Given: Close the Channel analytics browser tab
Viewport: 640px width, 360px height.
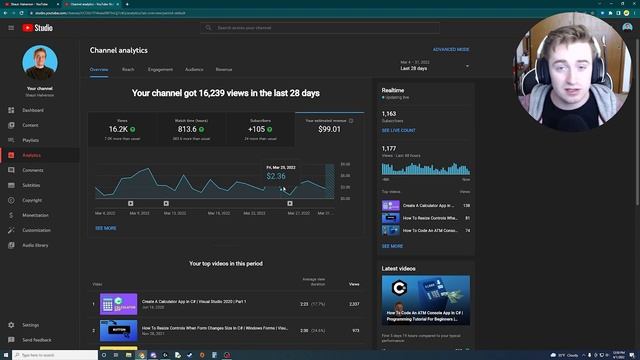Looking at the screenshot, I should (x=118, y=4).
